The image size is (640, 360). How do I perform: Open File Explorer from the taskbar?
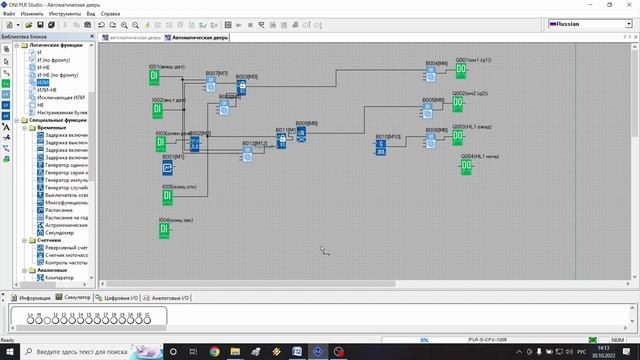[235, 351]
